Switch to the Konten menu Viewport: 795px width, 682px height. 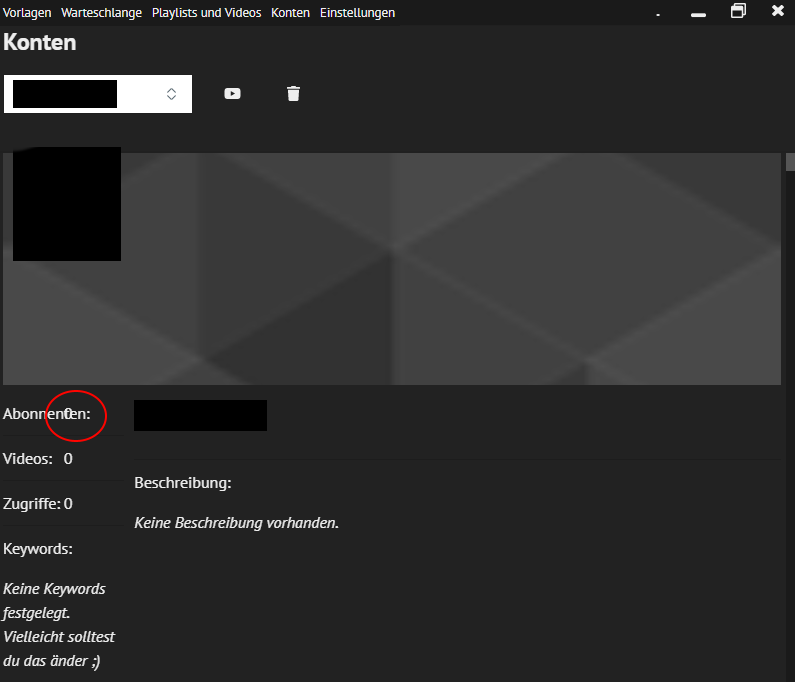point(290,13)
